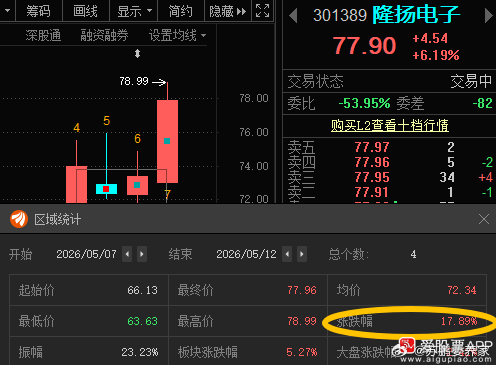Image resolution: width=496 pixels, height=365 pixels.
Task: Click 涨跌幅 value 17.89%
Action: 459,321
